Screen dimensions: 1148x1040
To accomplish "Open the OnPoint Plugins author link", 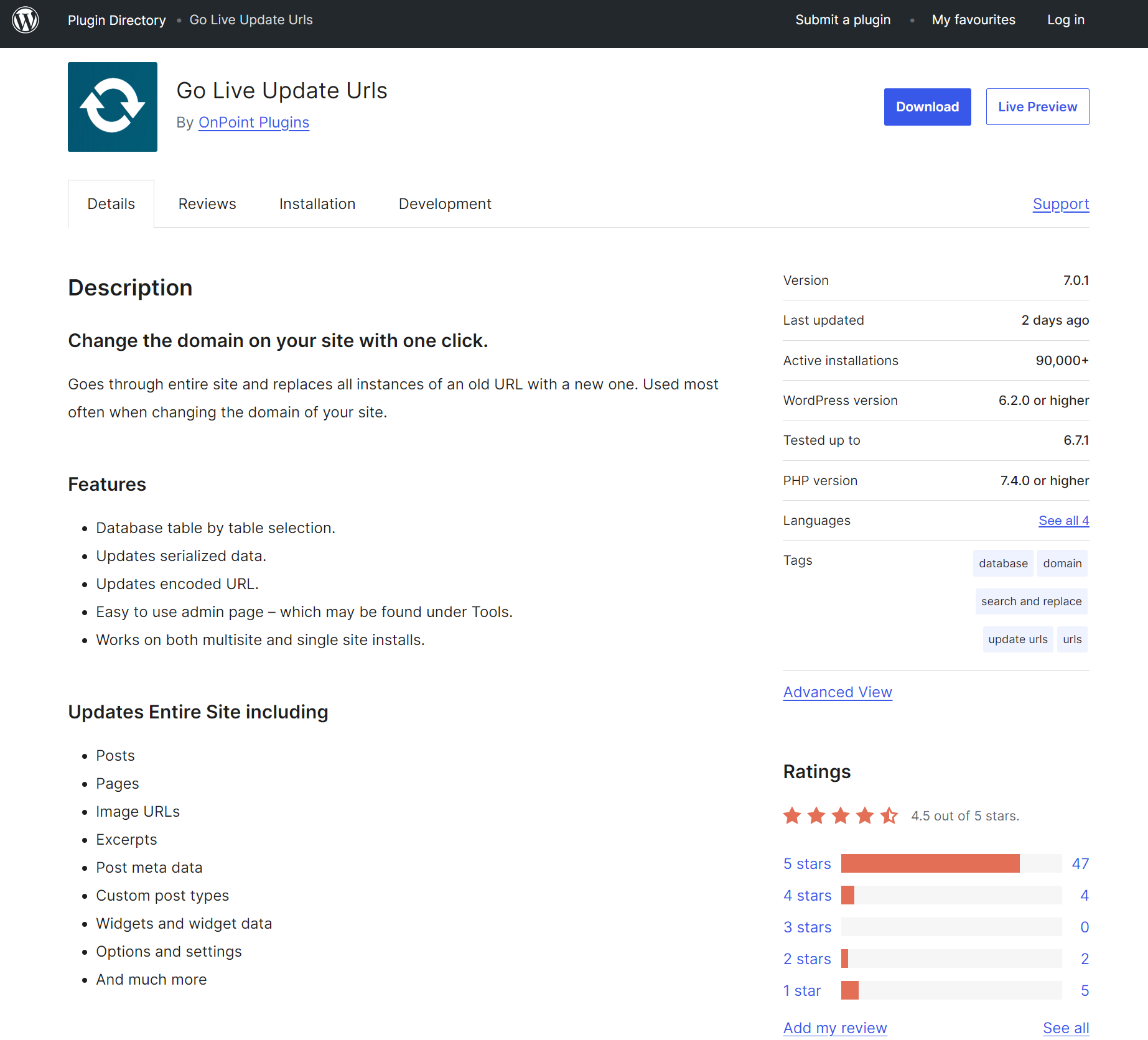I will pyautogui.click(x=254, y=123).
